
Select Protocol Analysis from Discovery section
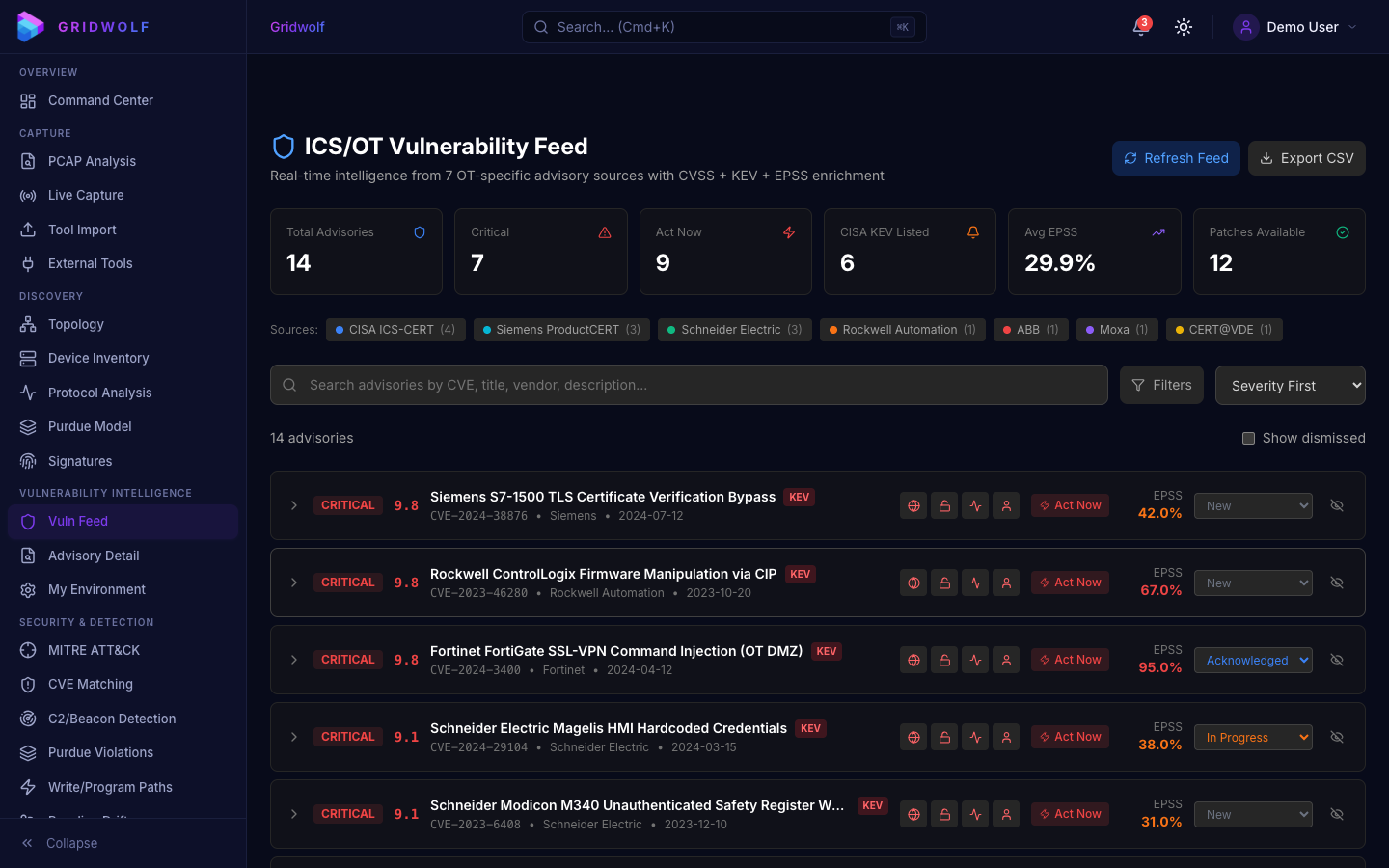click(100, 393)
